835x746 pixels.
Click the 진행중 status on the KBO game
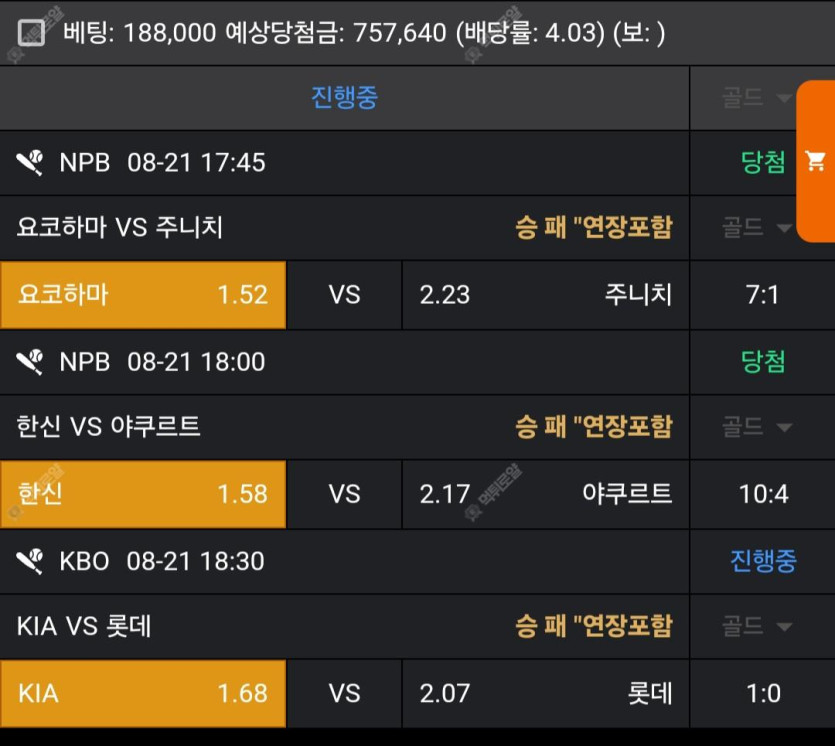point(763,561)
